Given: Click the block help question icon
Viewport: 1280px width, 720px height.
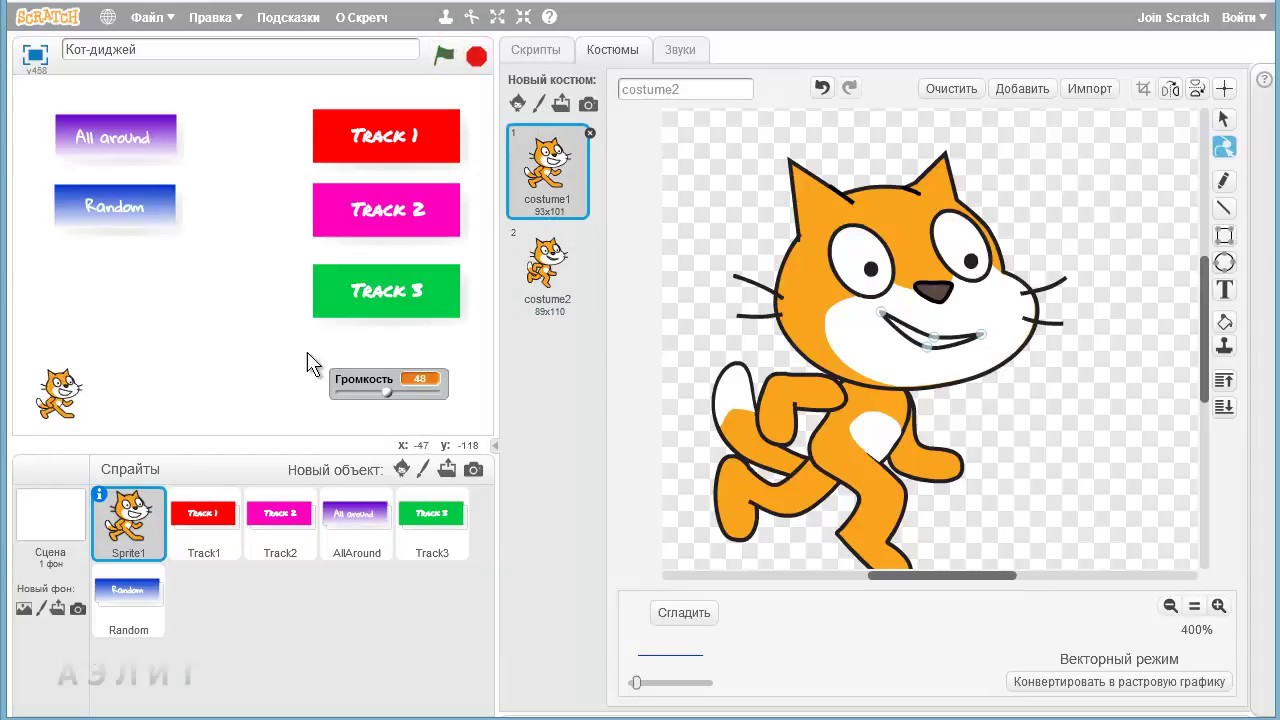Looking at the screenshot, I should pos(549,17).
